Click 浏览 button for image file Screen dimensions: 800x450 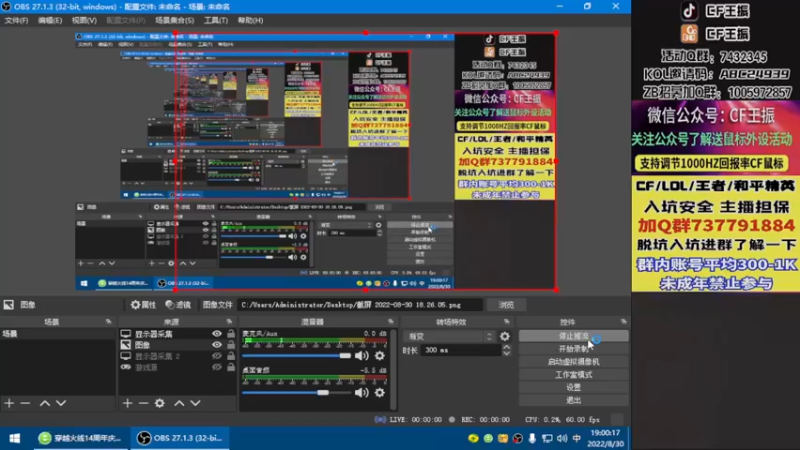pyautogui.click(x=507, y=305)
